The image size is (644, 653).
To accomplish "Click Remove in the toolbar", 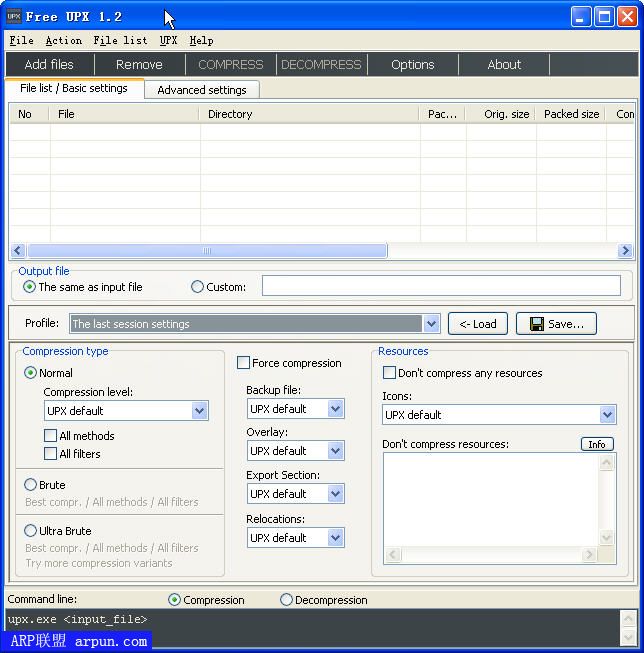I will 139,65.
